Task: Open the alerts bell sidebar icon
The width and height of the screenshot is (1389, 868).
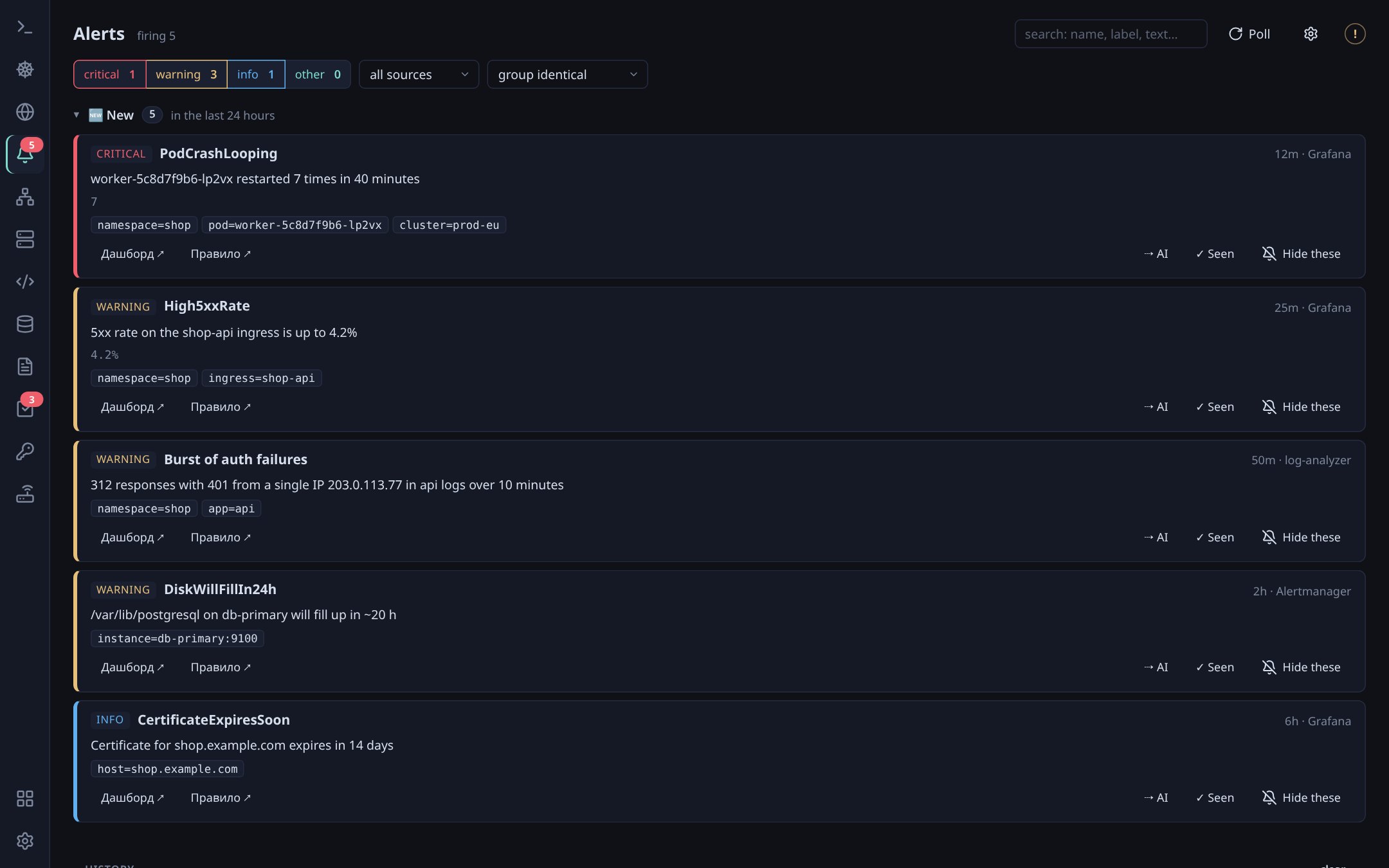Action: [x=24, y=154]
